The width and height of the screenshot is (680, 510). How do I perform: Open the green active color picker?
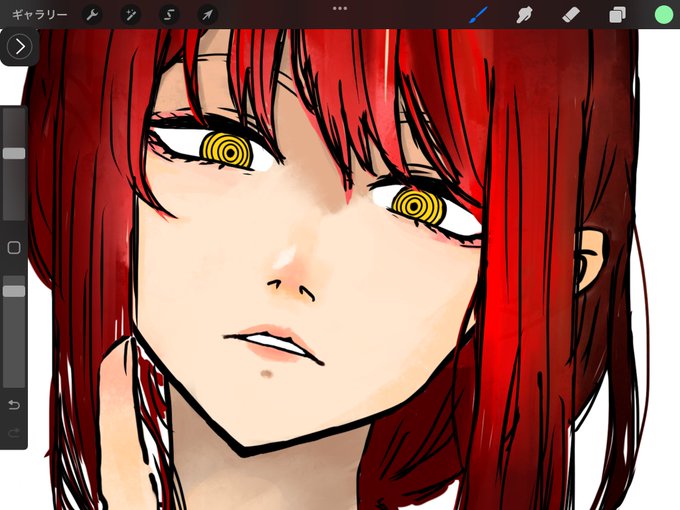click(664, 15)
